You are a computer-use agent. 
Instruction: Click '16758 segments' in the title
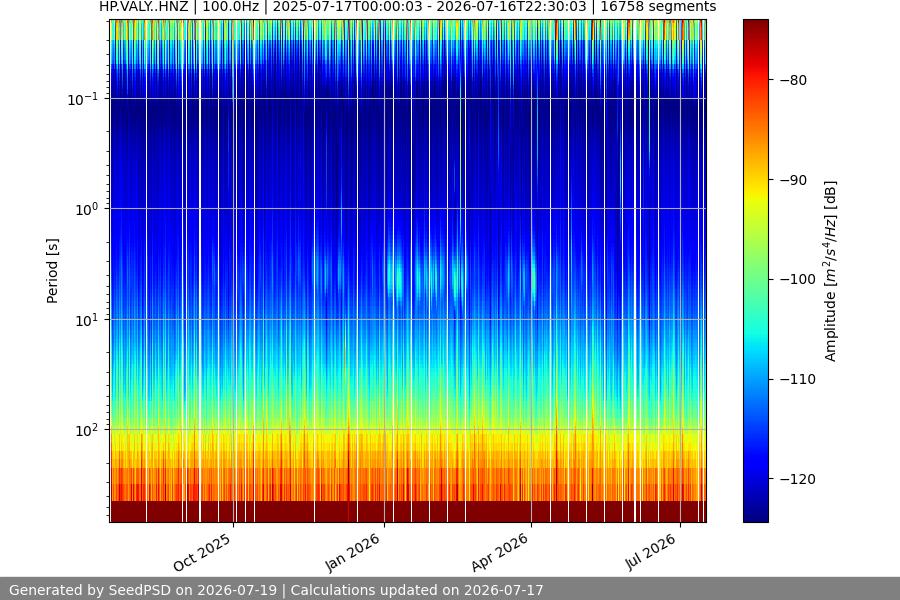(x=658, y=7)
